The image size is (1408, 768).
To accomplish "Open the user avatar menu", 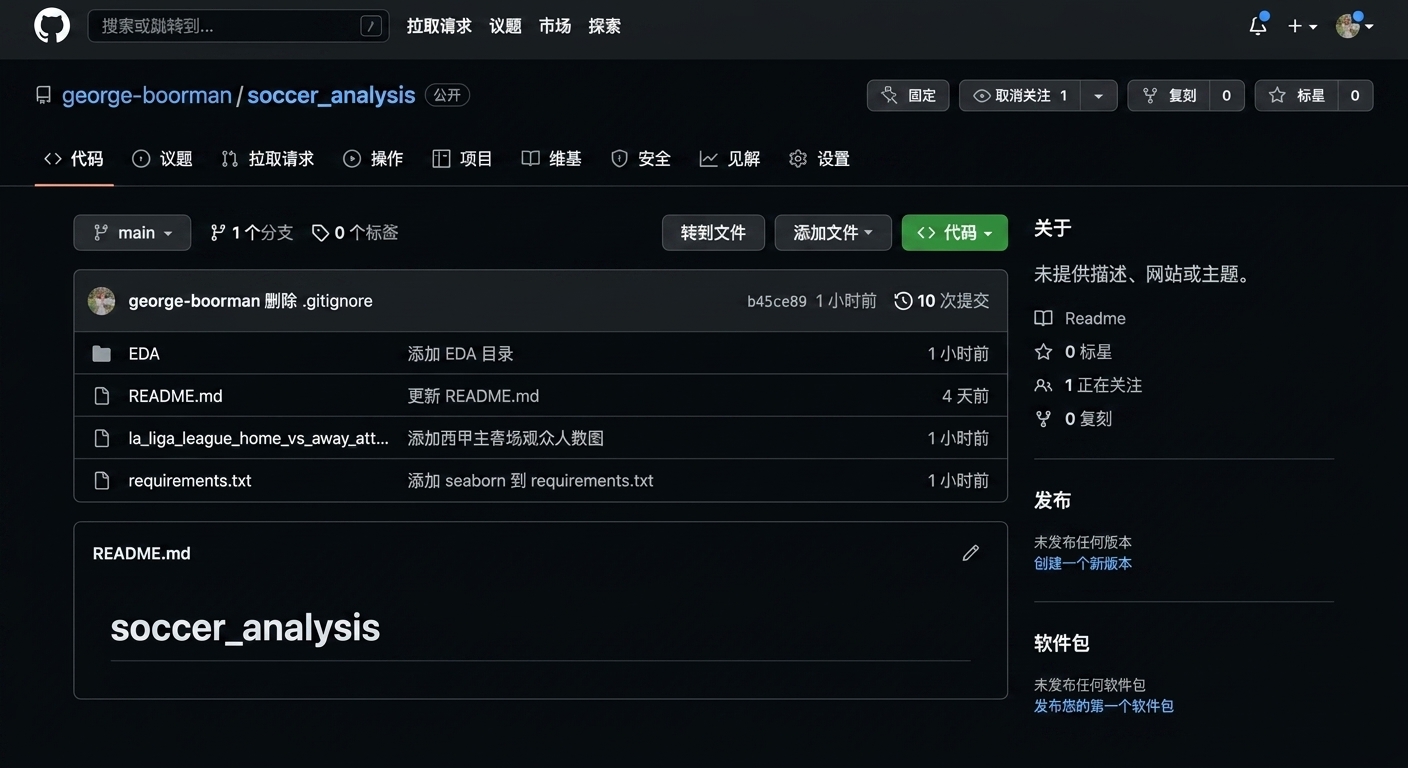I will point(1354,26).
